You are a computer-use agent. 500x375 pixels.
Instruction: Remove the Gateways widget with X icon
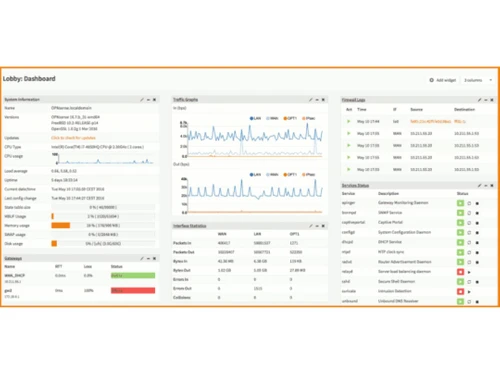(154, 258)
